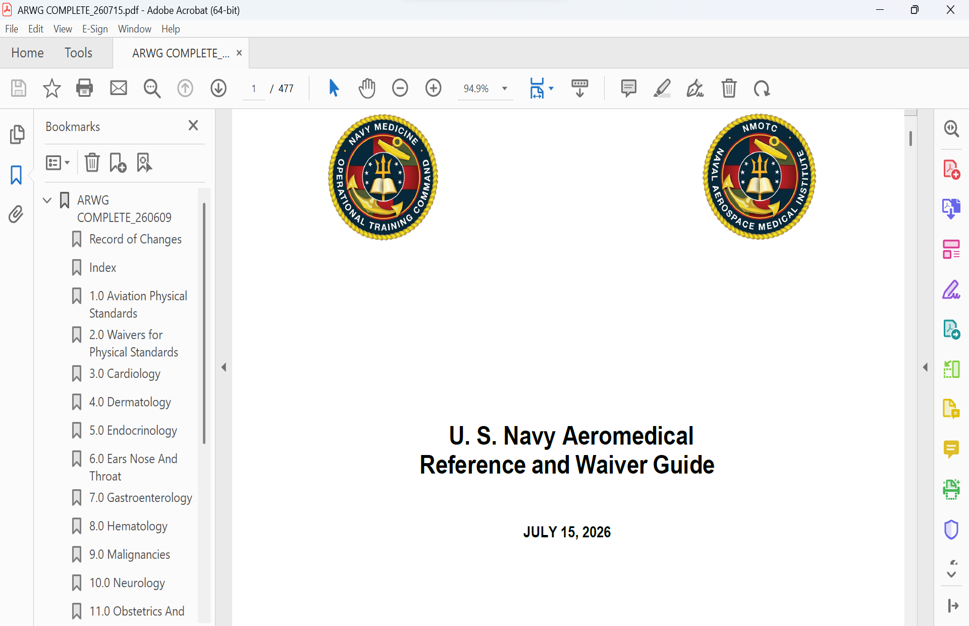
Task: Go to 3.0 Cardiology bookmark
Action: pyautogui.click(x=124, y=374)
